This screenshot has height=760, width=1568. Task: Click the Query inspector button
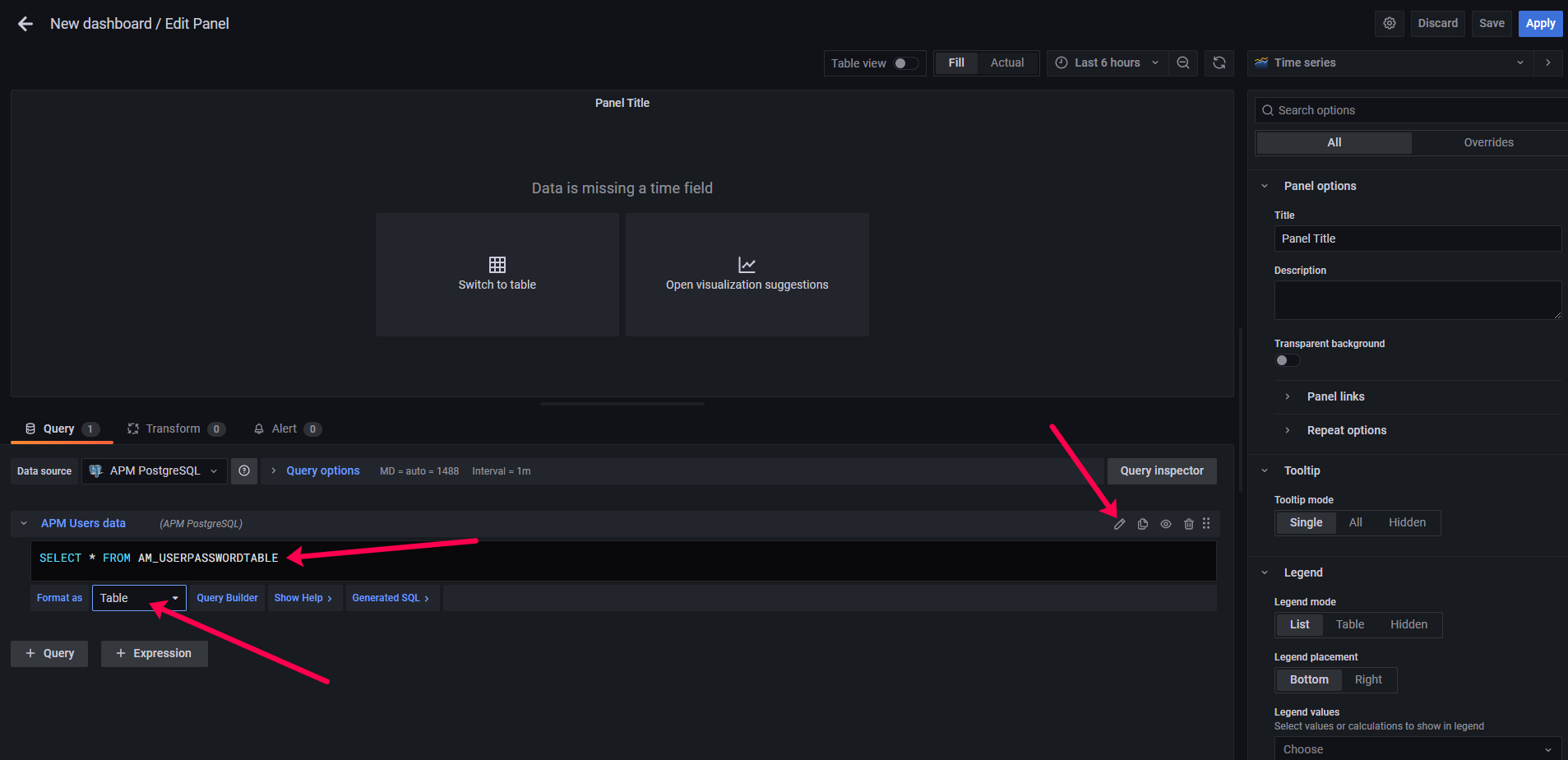click(x=1161, y=471)
